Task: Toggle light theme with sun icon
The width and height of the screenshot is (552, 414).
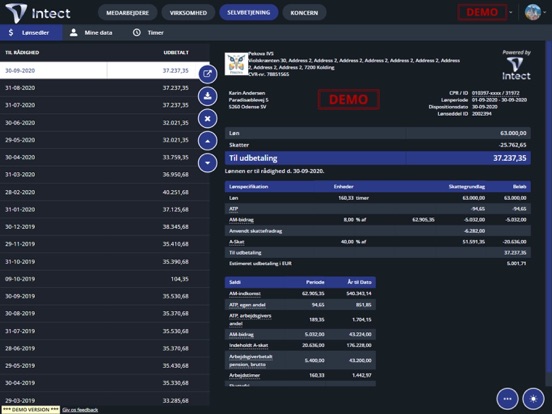Action: click(x=533, y=399)
